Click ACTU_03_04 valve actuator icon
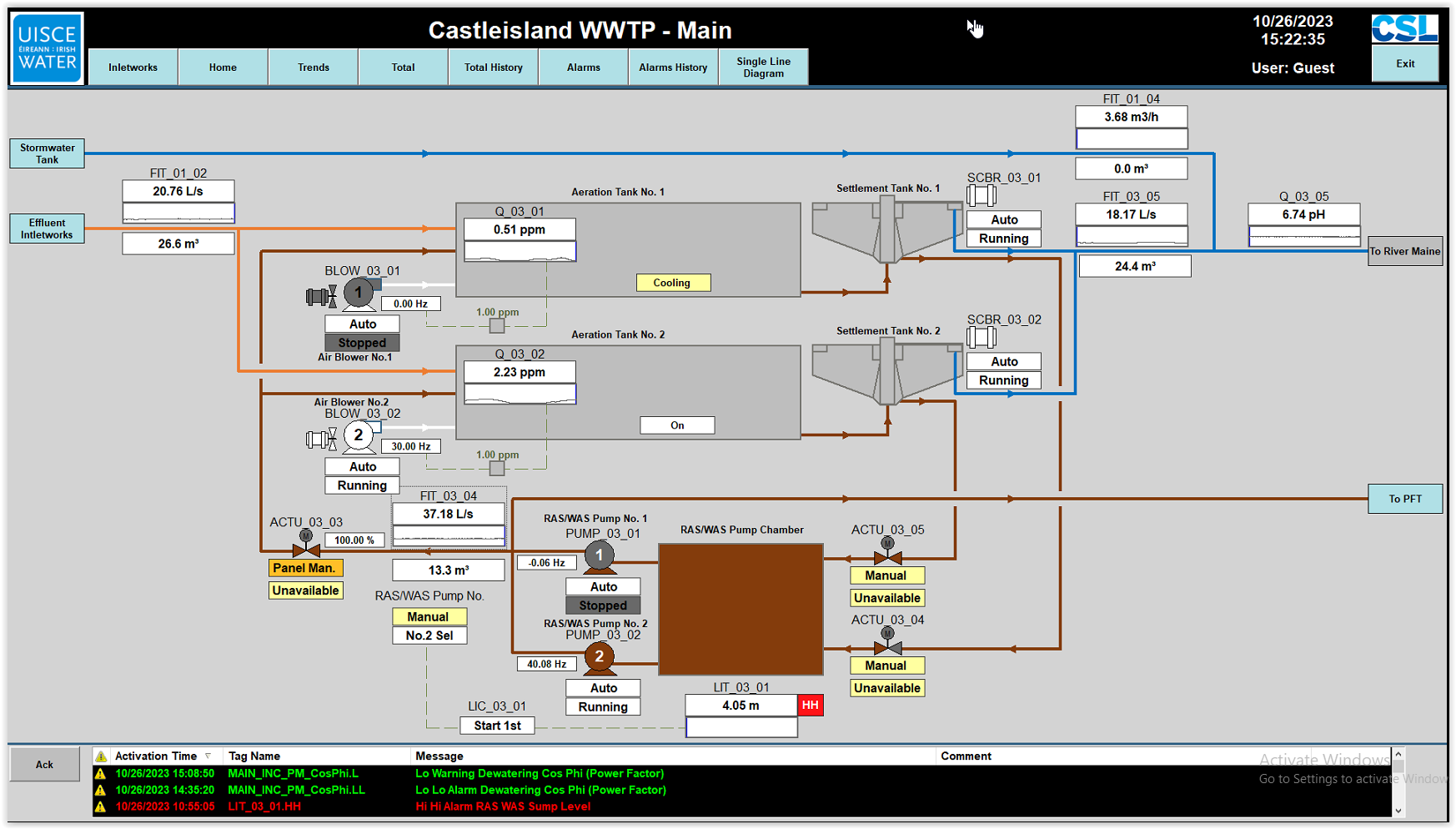Viewport: 1456px width, 829px height. (887, 642)
